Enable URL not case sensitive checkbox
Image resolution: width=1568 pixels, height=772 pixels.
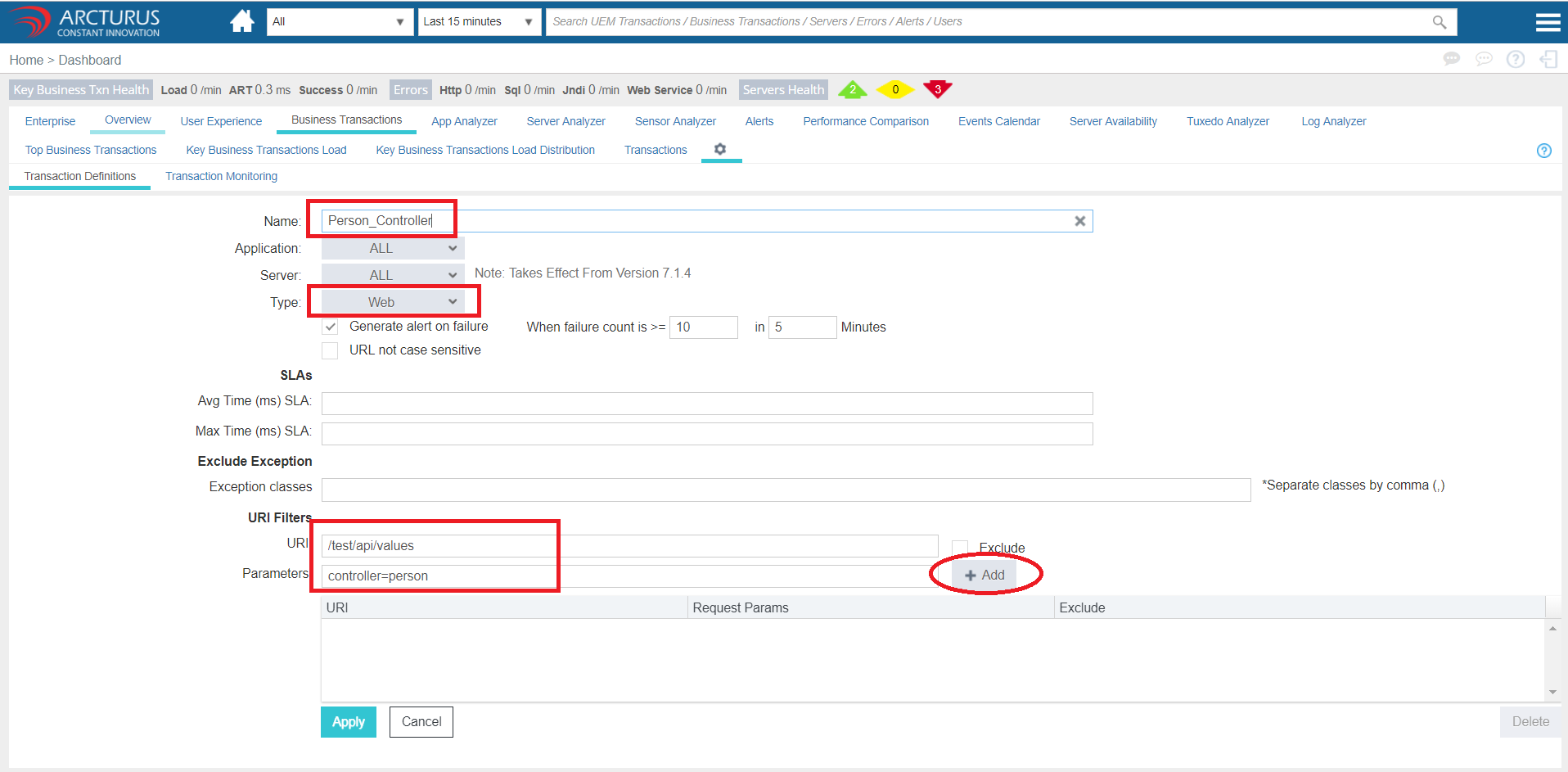pyautogui.click(x=330, y=350)
